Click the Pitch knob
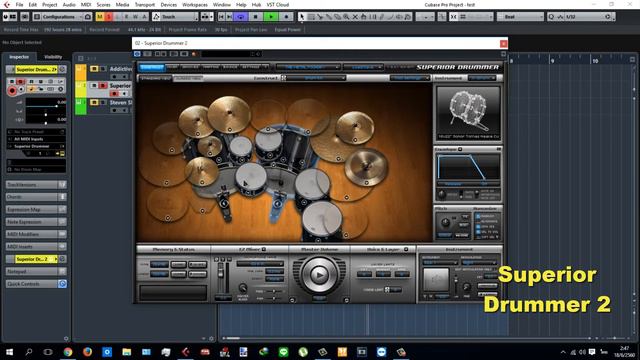Image resolution: width=640 pixels, height=360 pixels. [x=446, y=222]
